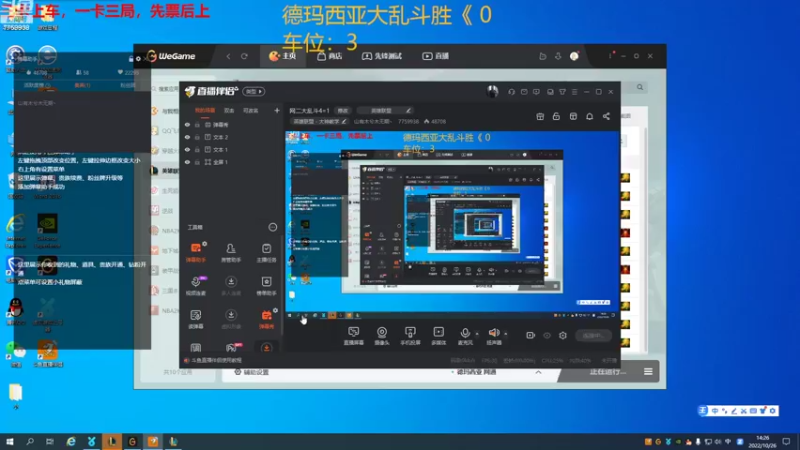
Task: Toggle lock on 文本 2 layer
Action: [x=197, y=137]
